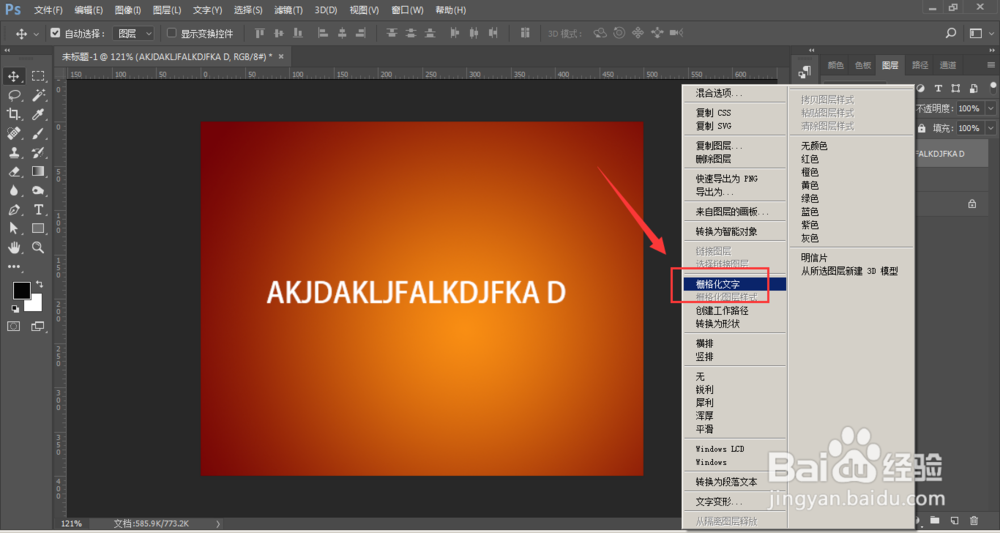
Task: Collapse the right panels double-arrow
Action: click(x=991, y=50)
